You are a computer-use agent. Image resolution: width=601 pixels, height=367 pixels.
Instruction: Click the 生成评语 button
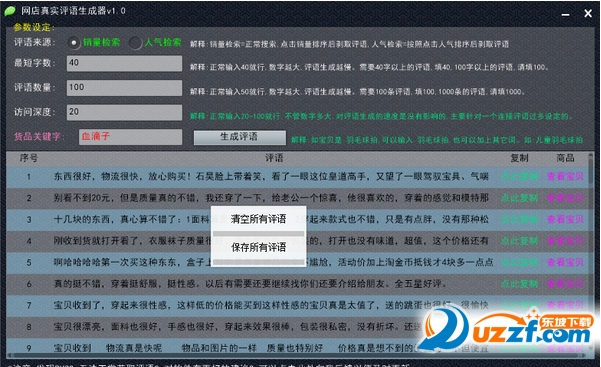pyautogui.click(x=240, y=137)
